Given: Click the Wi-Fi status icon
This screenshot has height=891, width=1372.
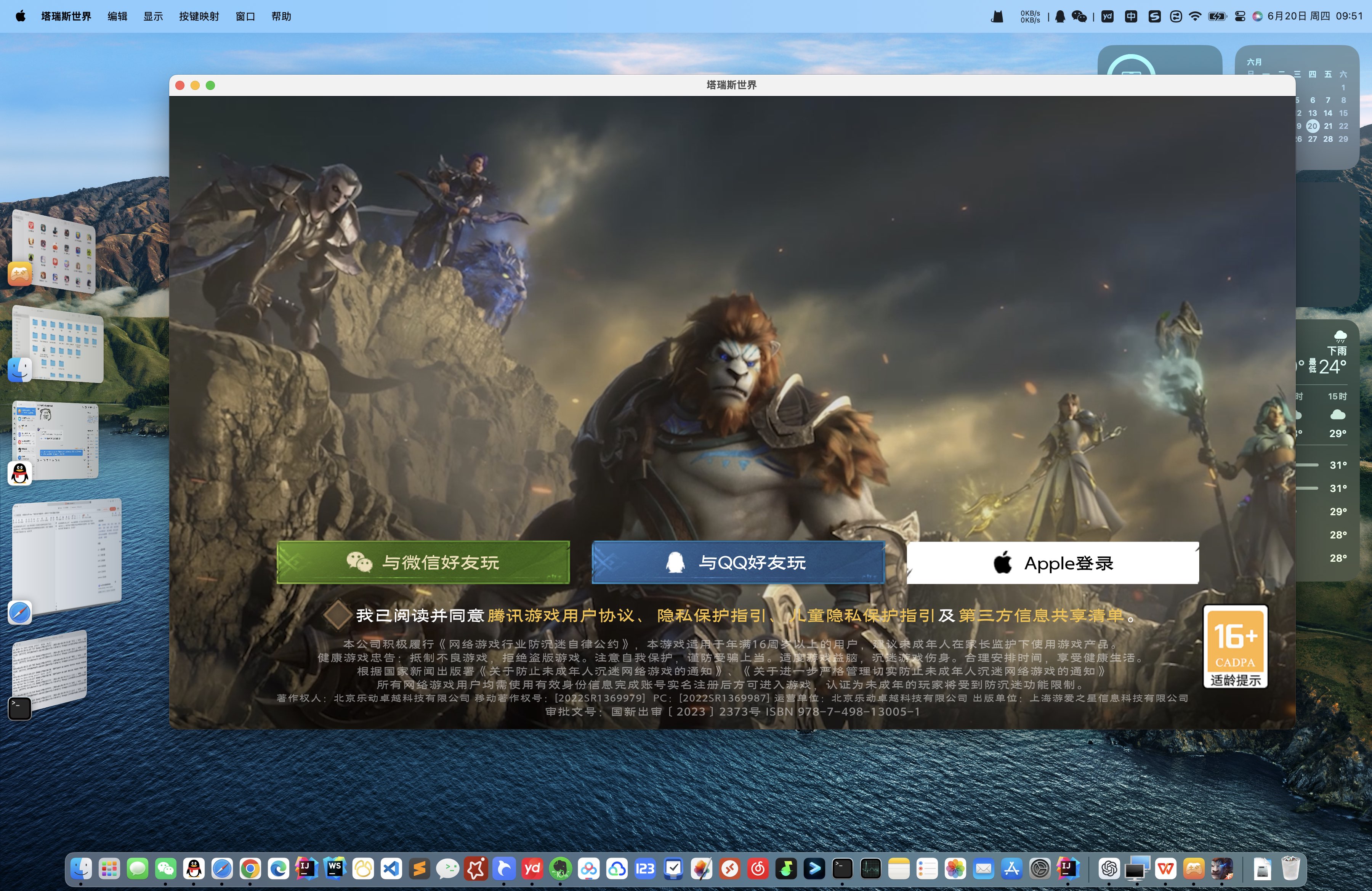Looking at the screenshot, I should (x=1195, y=16).
